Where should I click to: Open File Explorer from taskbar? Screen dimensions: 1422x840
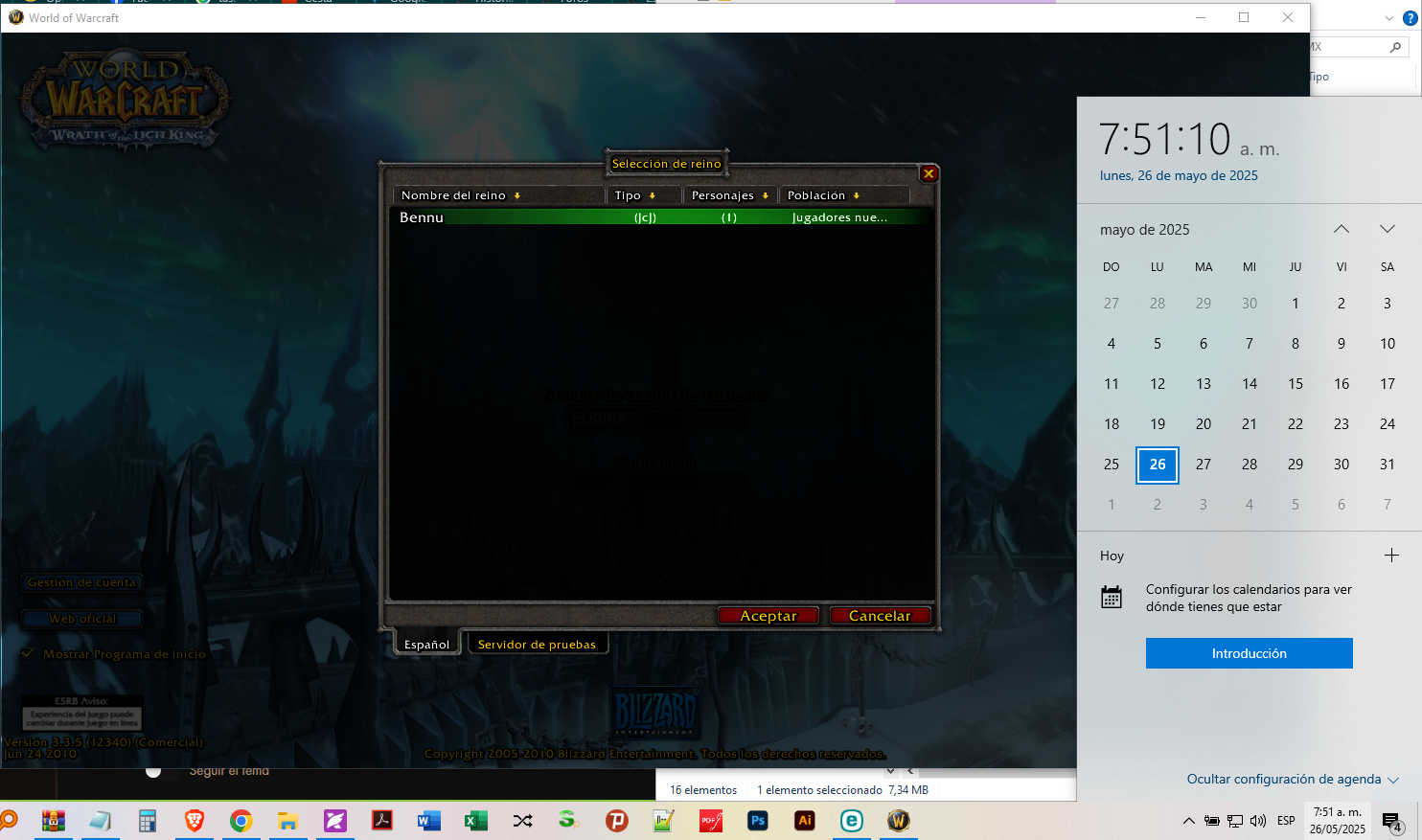pyautogui.click(x=287, y=821)
